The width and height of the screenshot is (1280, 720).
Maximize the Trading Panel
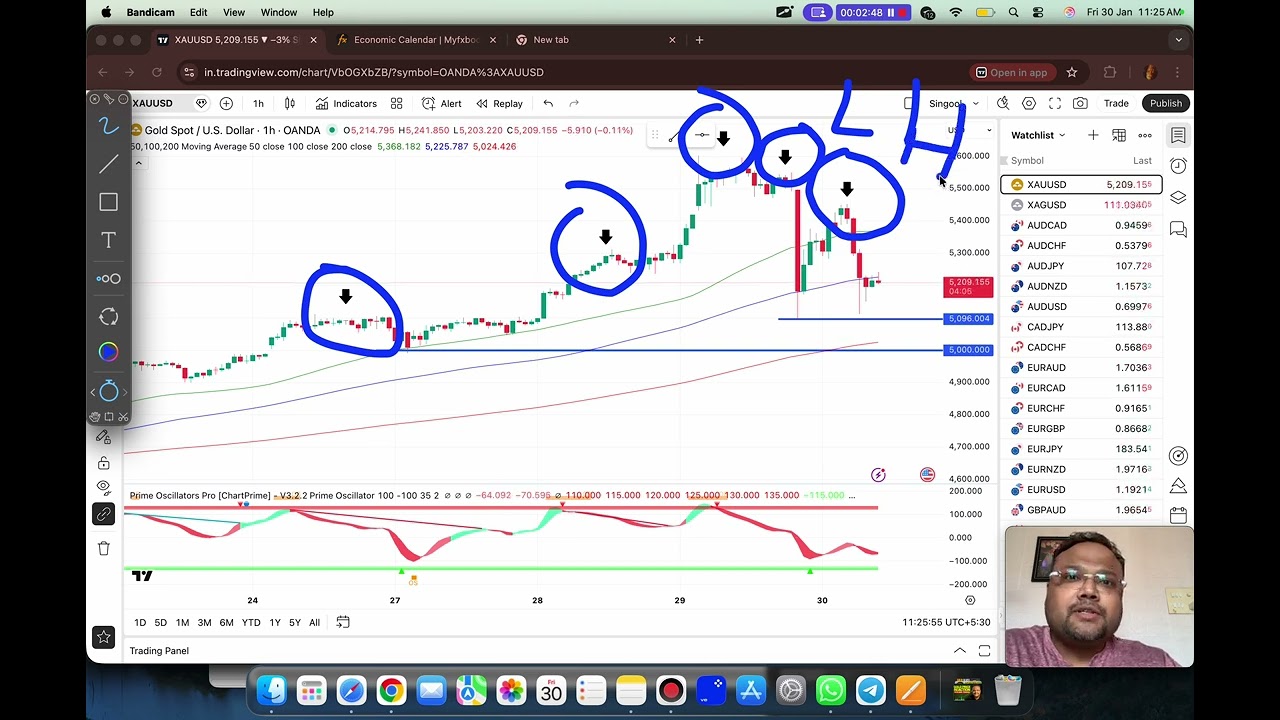coord(984,651)
